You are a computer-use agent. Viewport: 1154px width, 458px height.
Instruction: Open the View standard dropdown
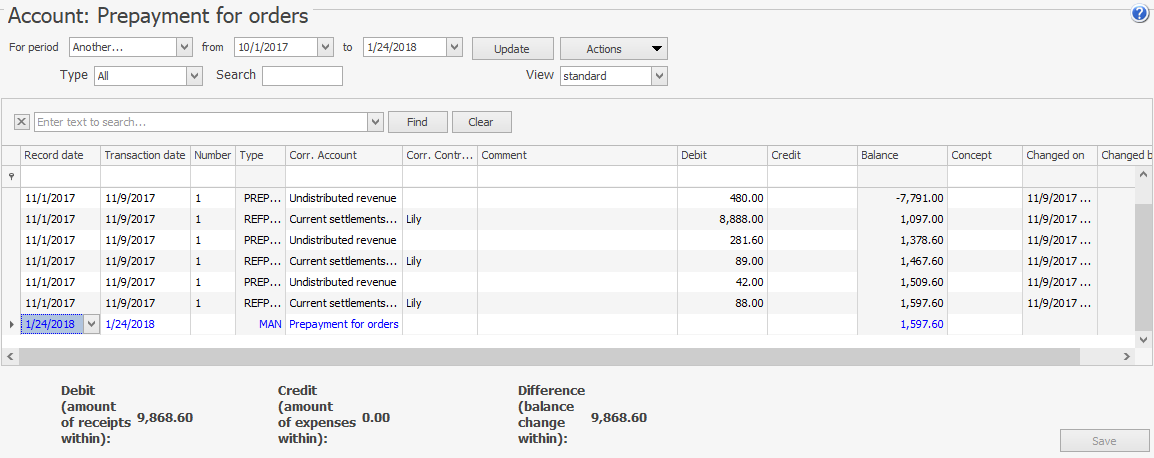click(x=659, y=76)
